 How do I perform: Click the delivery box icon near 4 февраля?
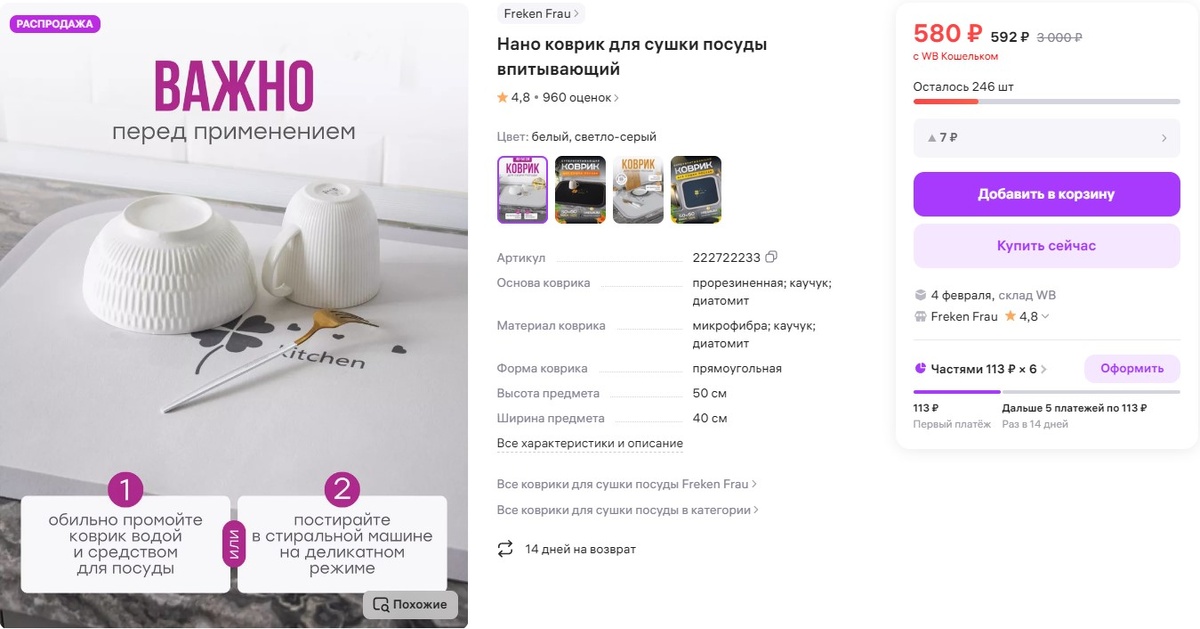coord(920,295)
